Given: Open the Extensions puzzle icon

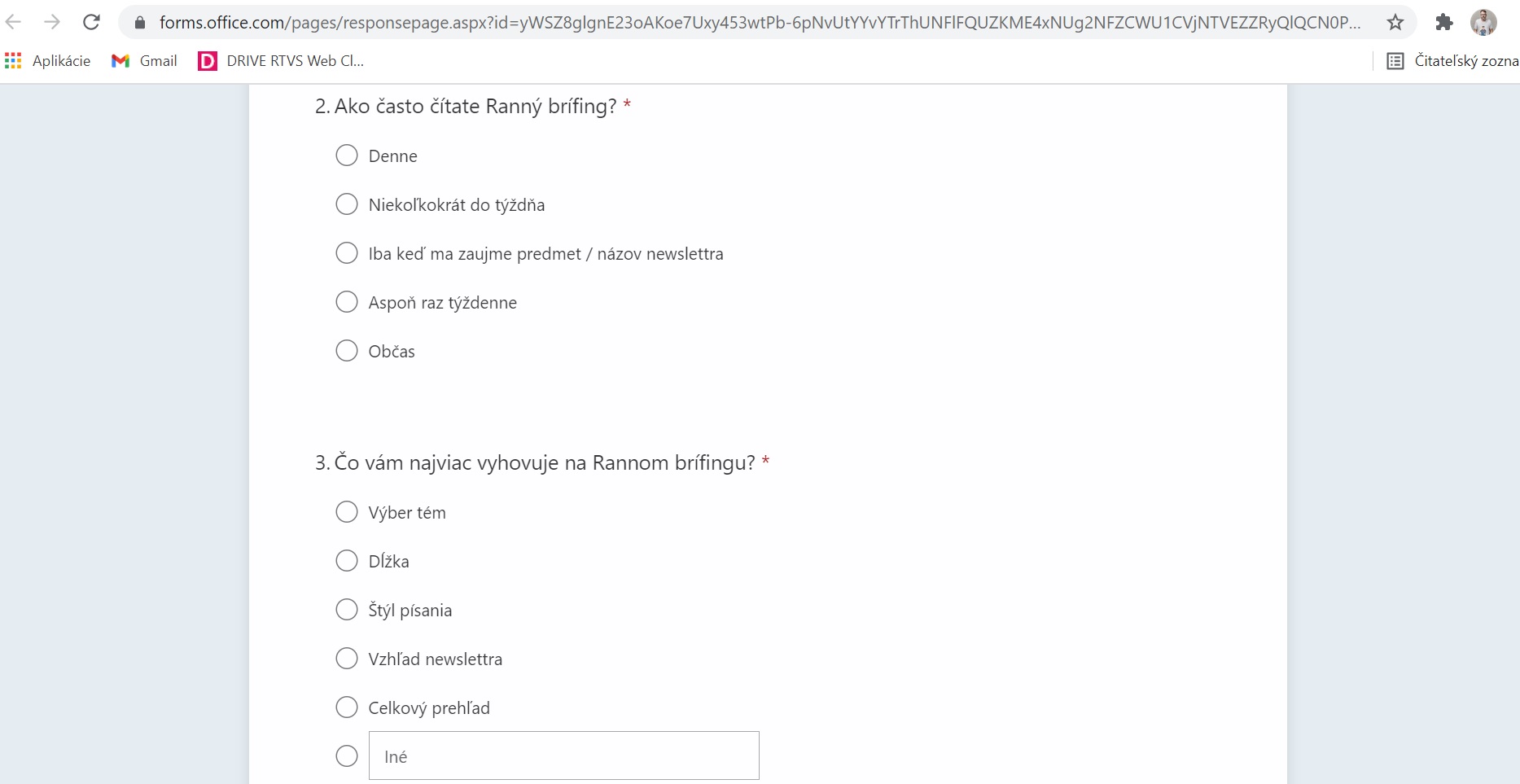Looking at the screenshot, I should [x=1444, y=22].
